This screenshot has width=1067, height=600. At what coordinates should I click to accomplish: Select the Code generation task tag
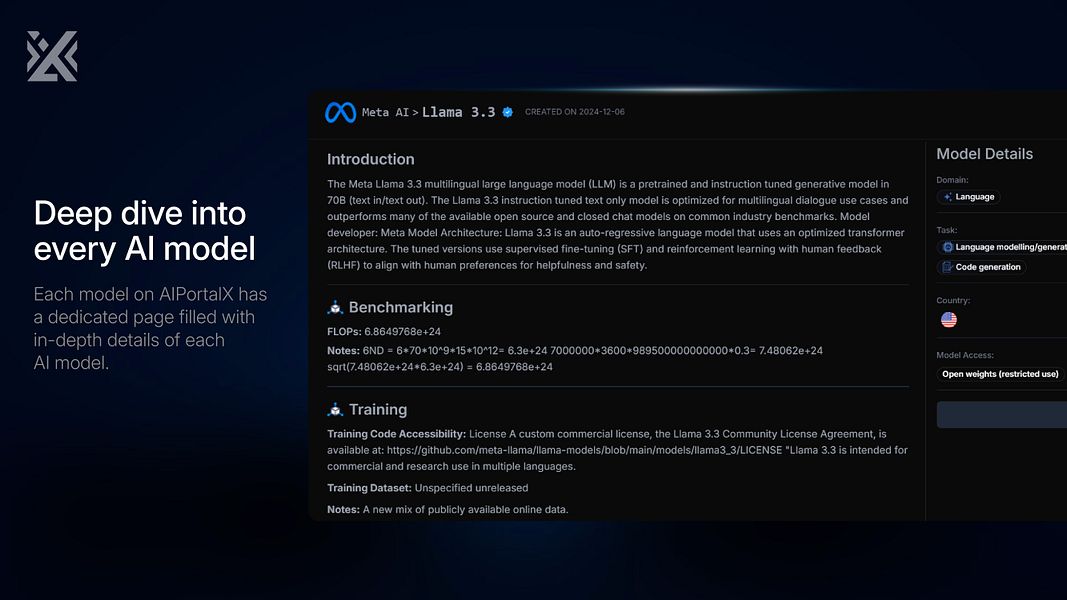point(981,267)
